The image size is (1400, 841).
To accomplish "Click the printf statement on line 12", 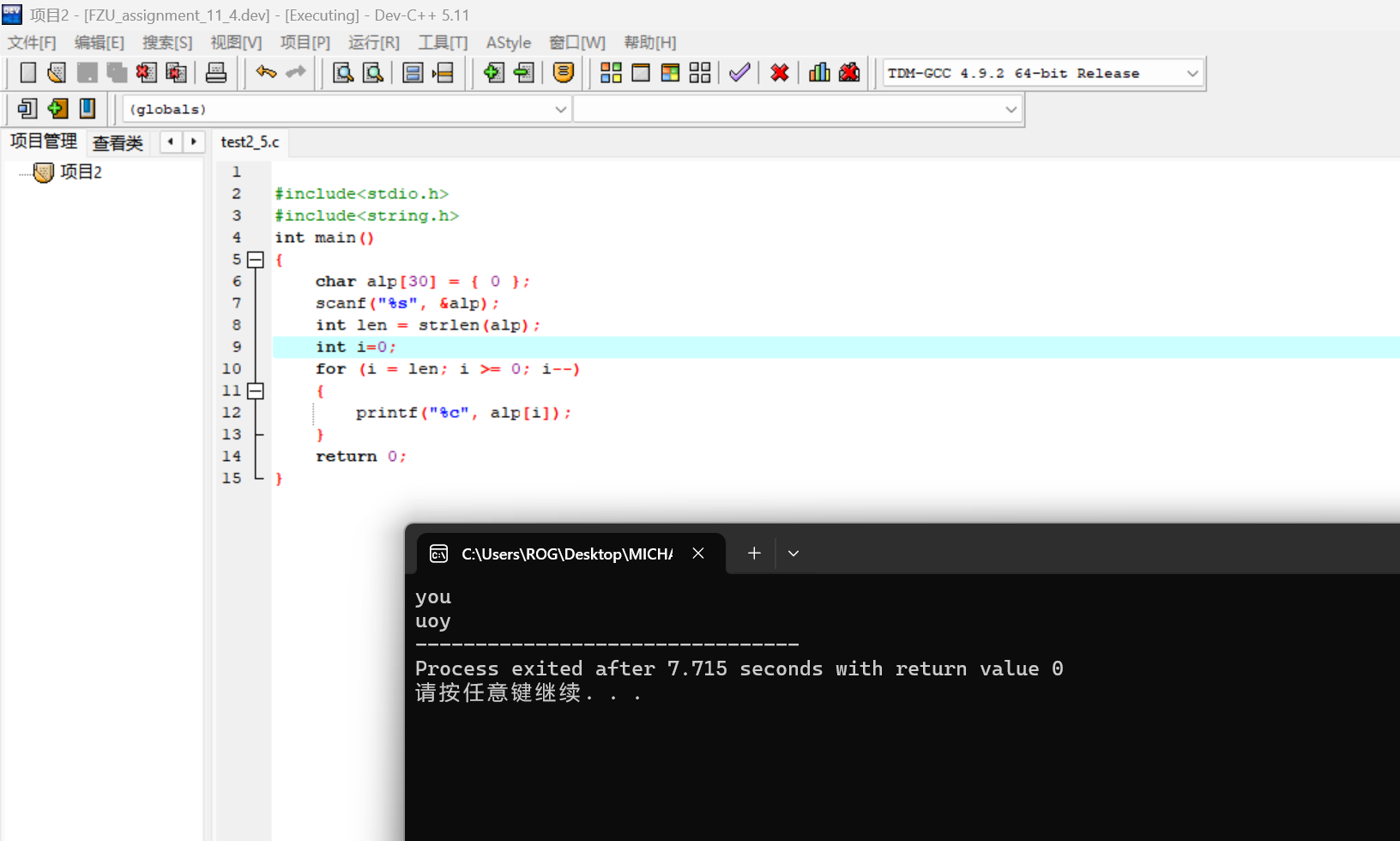I will coord(463,413).
